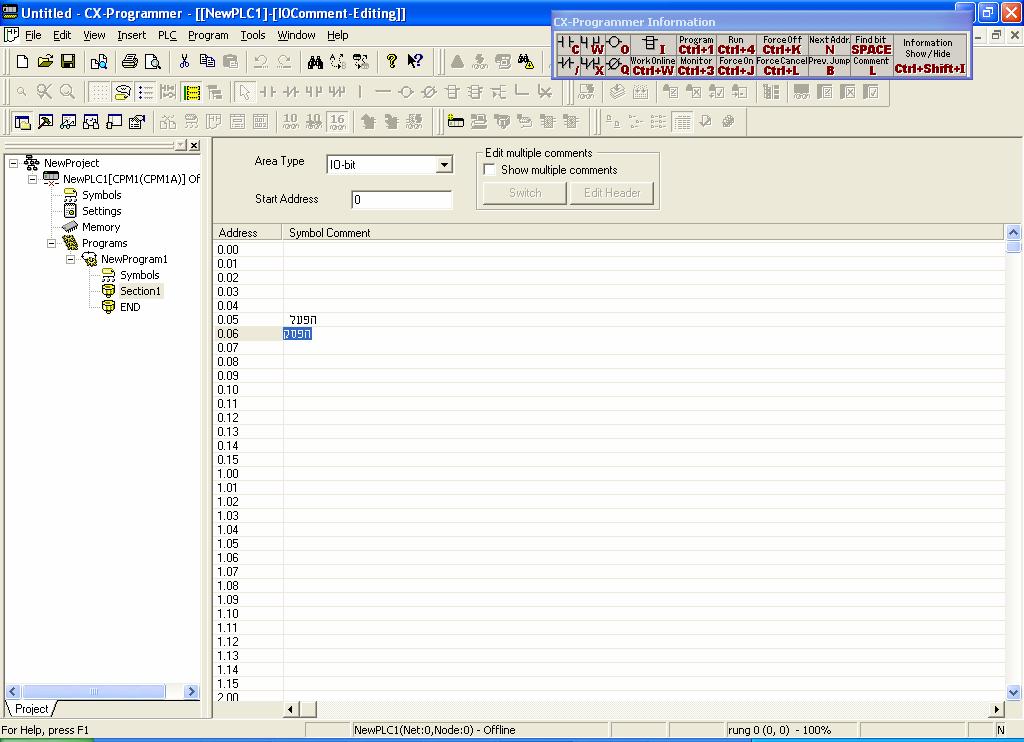Click Force On Ctrl+J button
1024x742 pixels.
tap(736, 65)
